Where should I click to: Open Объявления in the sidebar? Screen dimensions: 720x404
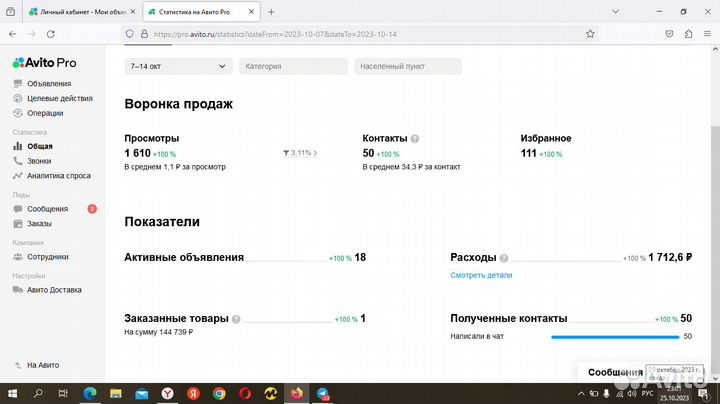(x=49, y=84)
